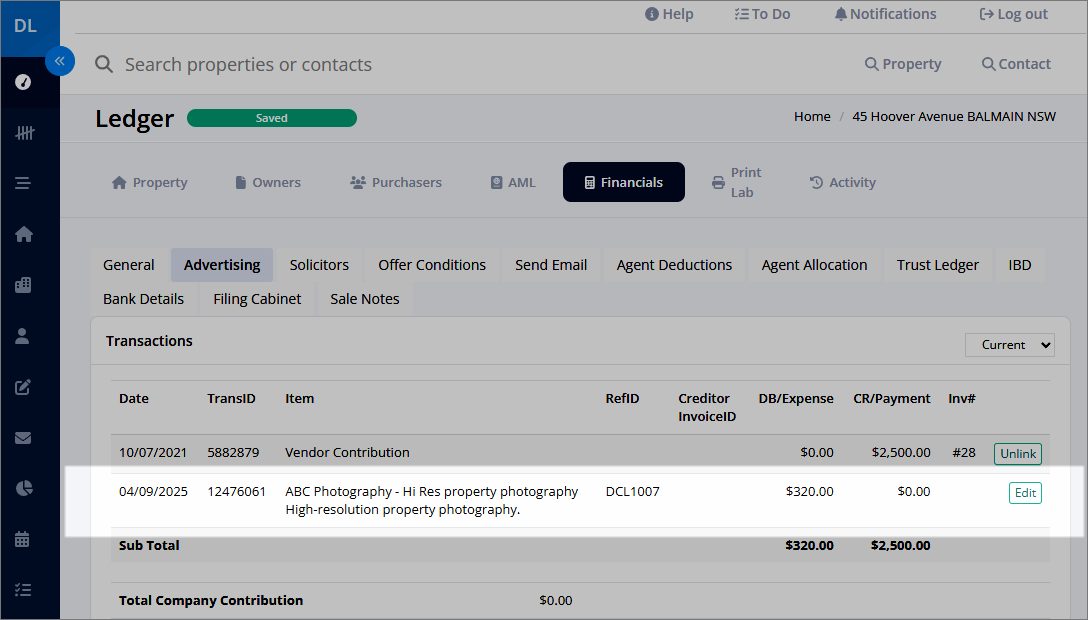Screen dimensions: 1088x620
Task: Unlink the Vendor Contribution transaction
Action: (1018, 454)
